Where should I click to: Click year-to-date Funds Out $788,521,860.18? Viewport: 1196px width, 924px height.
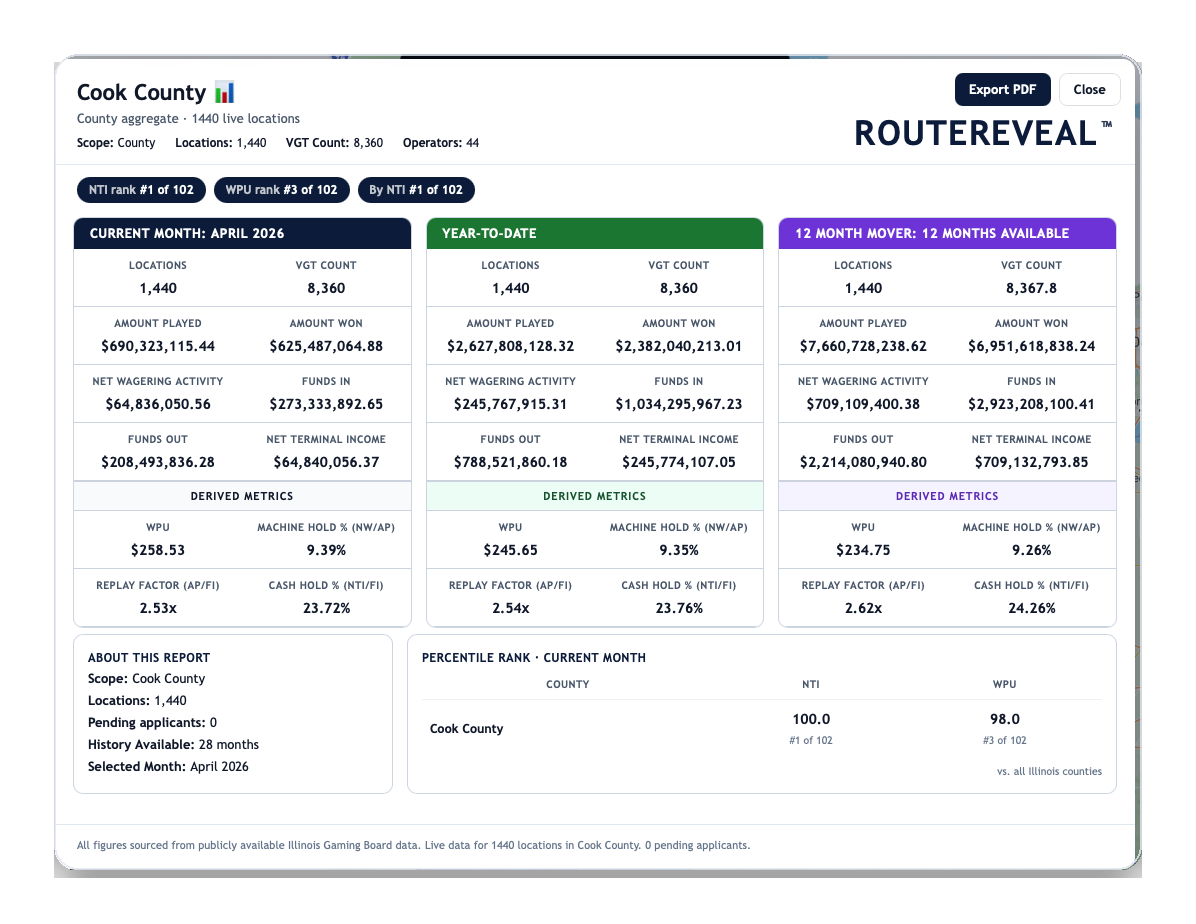(510, 462)
